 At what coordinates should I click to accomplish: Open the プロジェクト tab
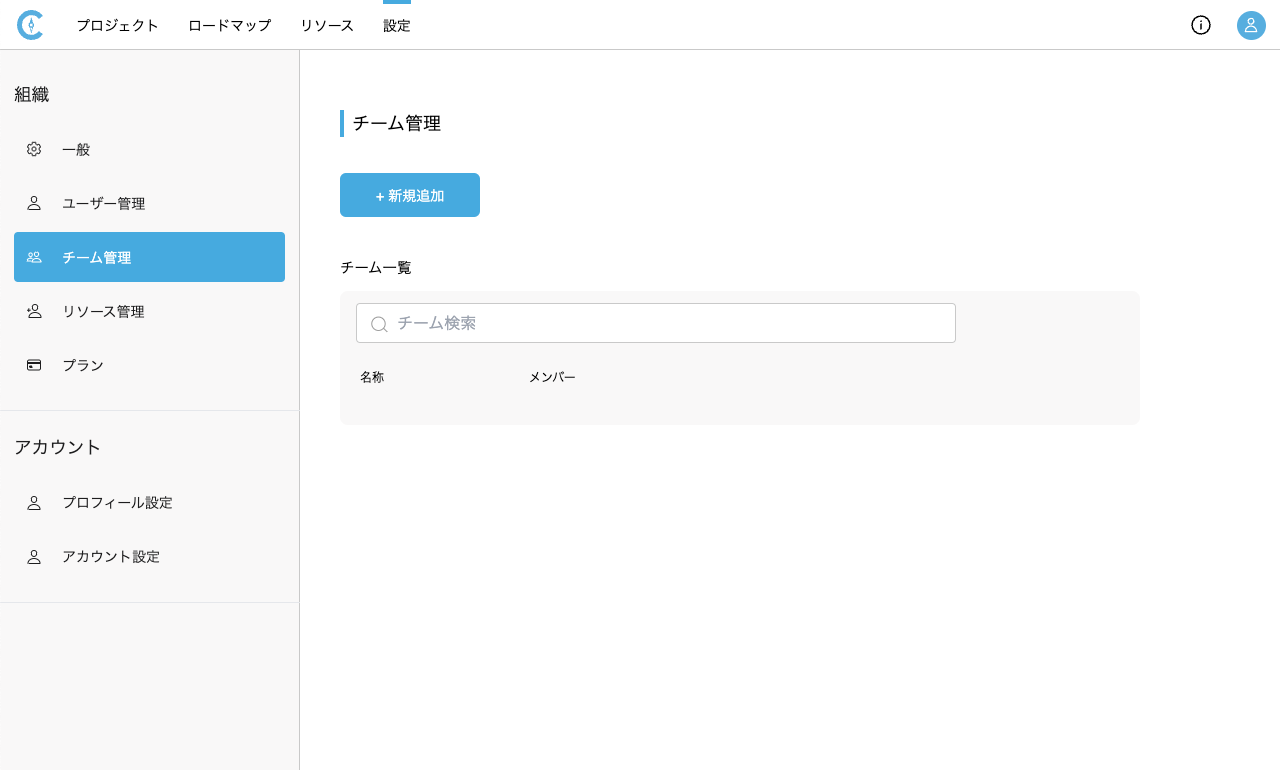pos(118,26)
